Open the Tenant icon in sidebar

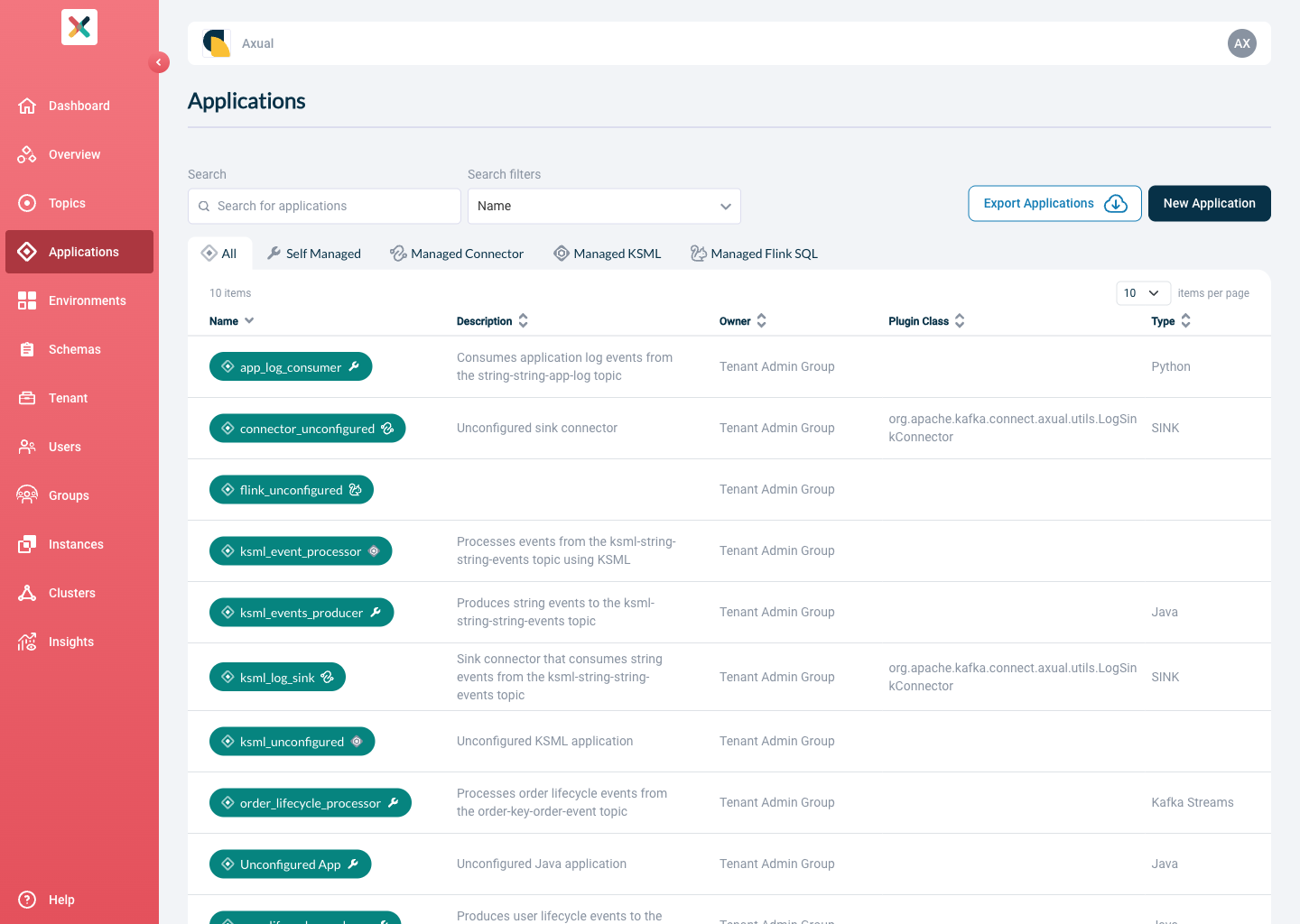(x=27, y=398)
